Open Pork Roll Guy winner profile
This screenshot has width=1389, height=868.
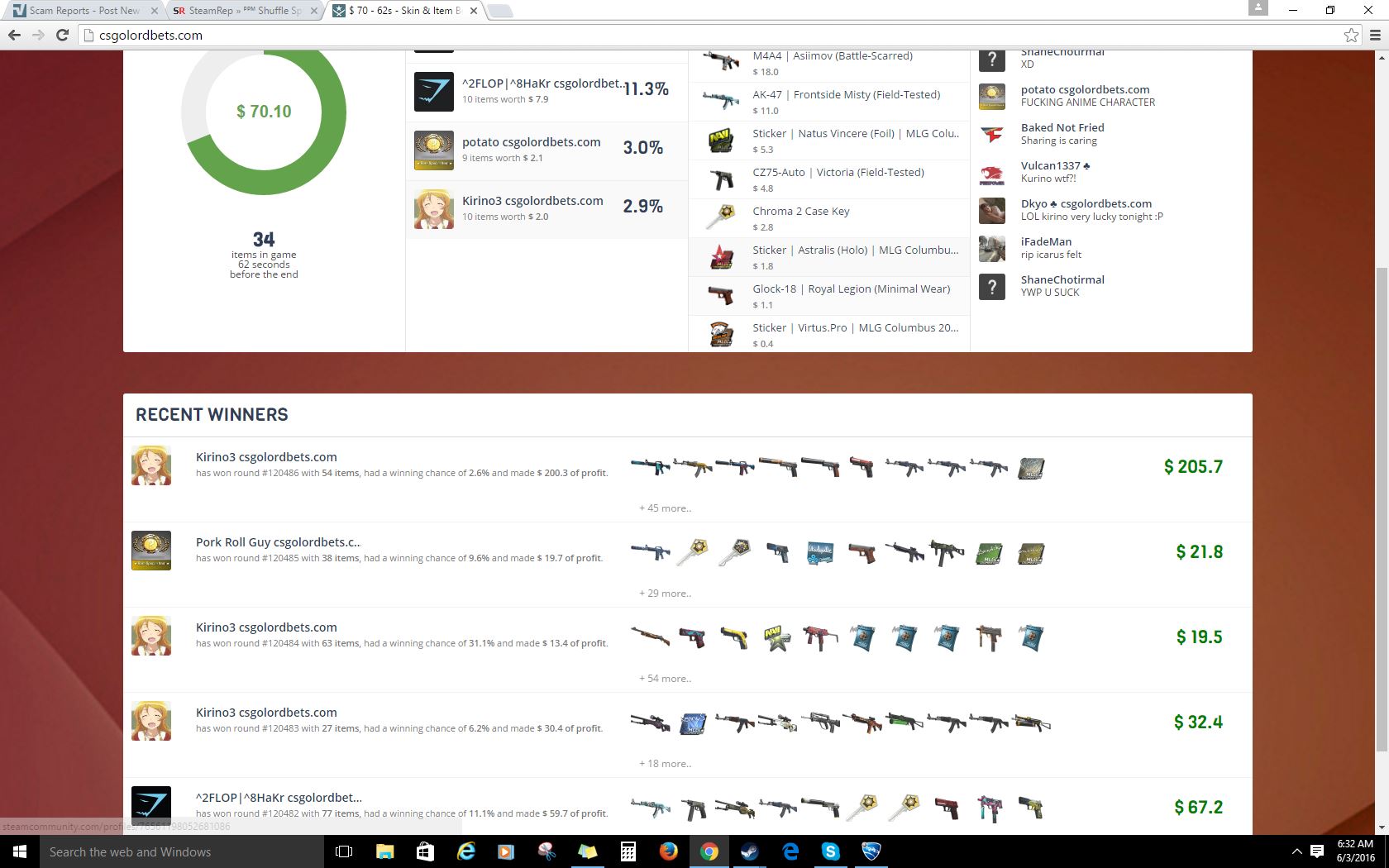[277, 542]
